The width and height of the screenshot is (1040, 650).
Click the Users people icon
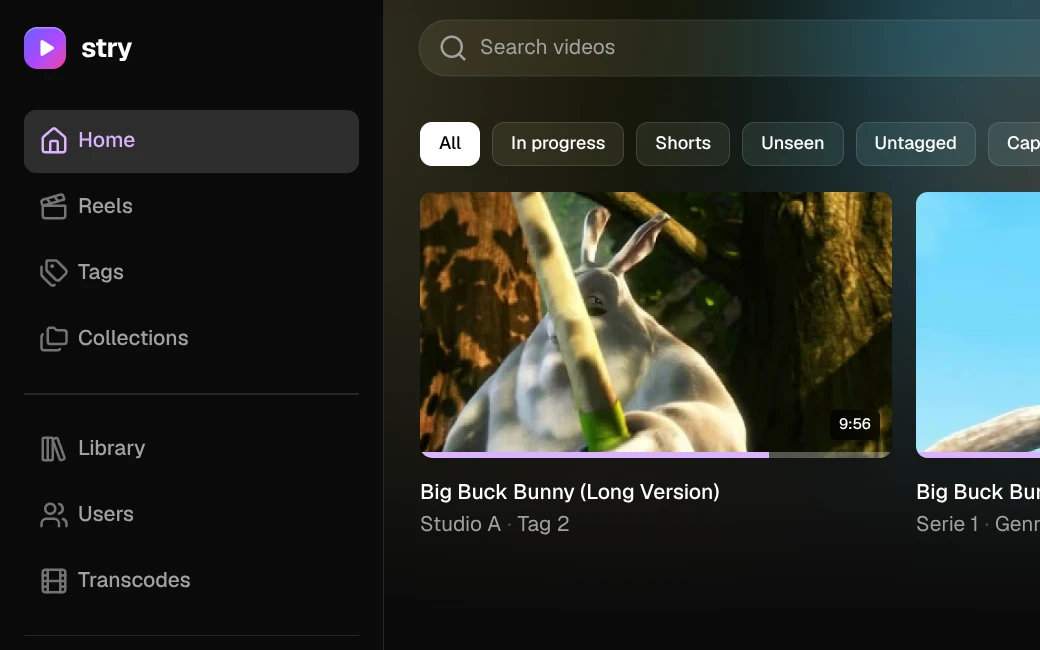54,514
